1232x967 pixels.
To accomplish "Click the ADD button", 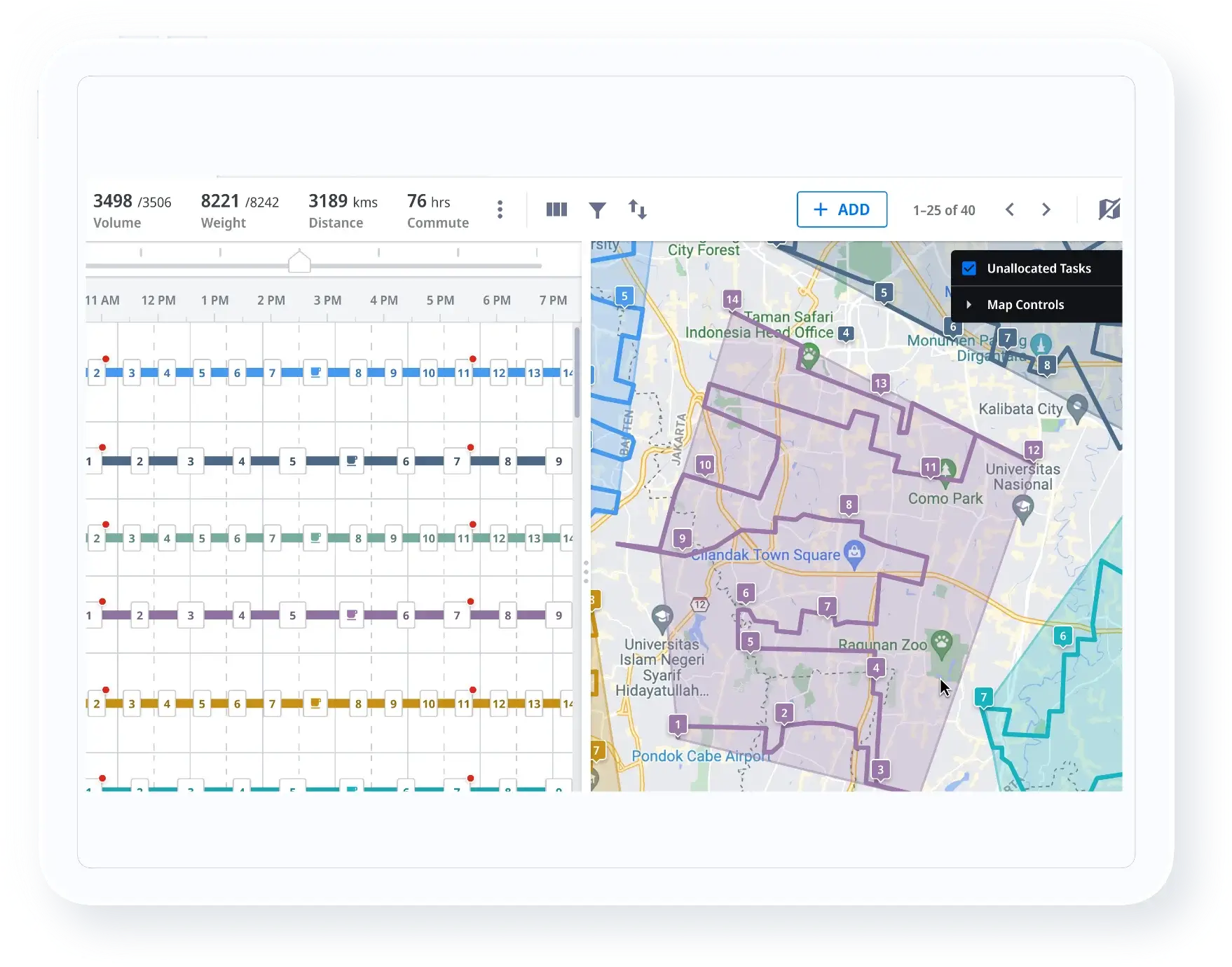I will [x=842, y=210].
